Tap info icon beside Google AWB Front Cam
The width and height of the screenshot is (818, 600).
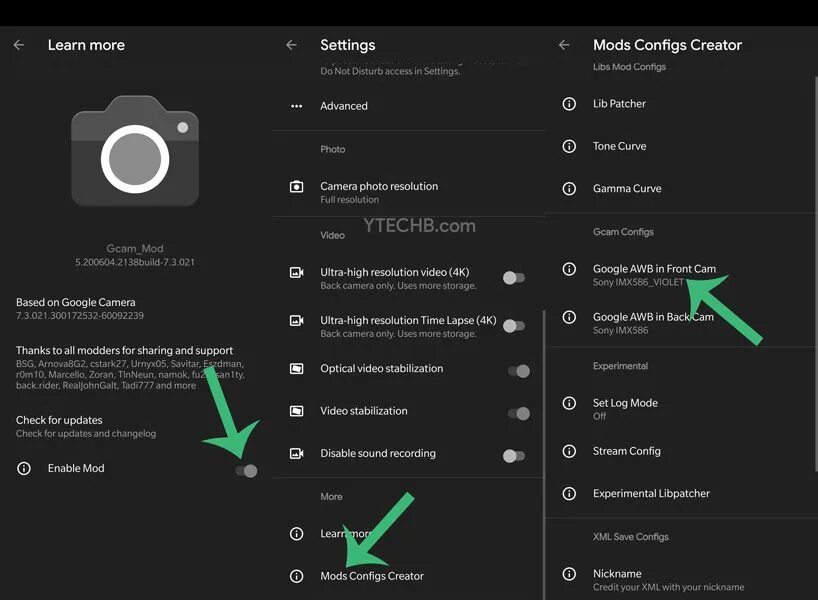pos(569,269)
